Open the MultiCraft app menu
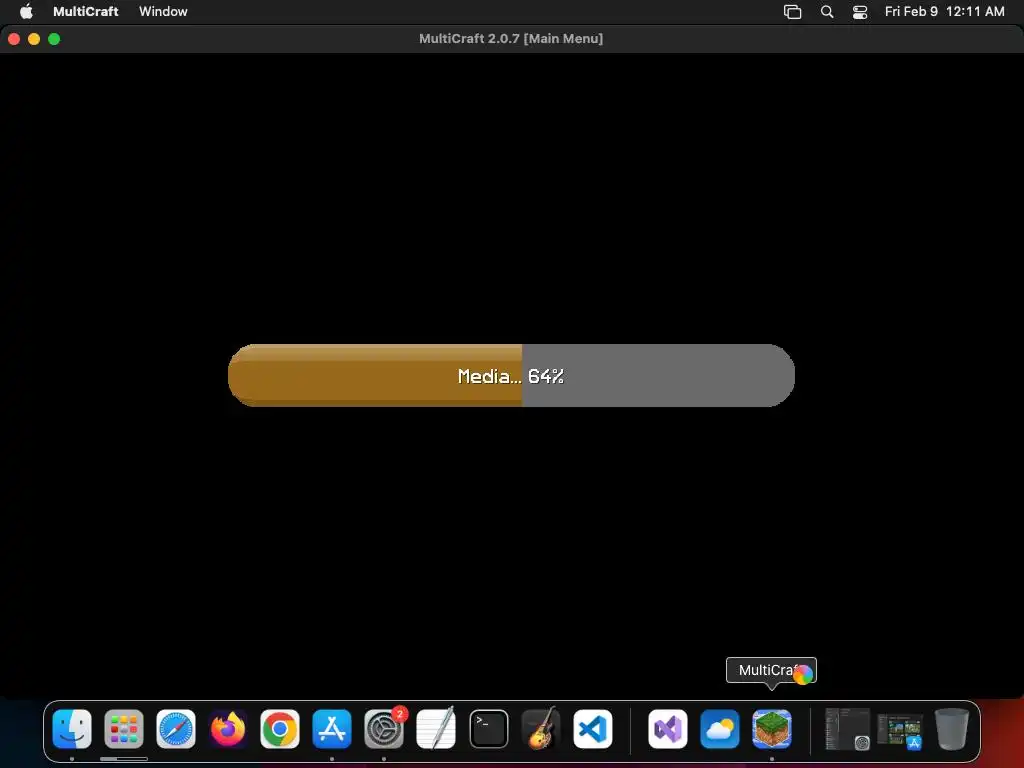 point(86,11)
